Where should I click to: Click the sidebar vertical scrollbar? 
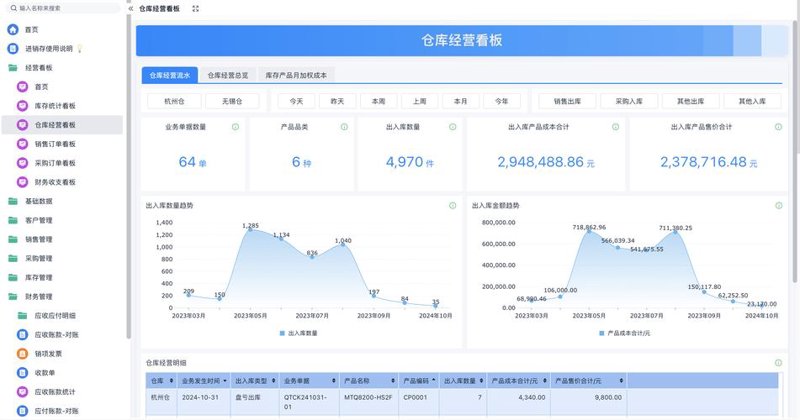128,176
